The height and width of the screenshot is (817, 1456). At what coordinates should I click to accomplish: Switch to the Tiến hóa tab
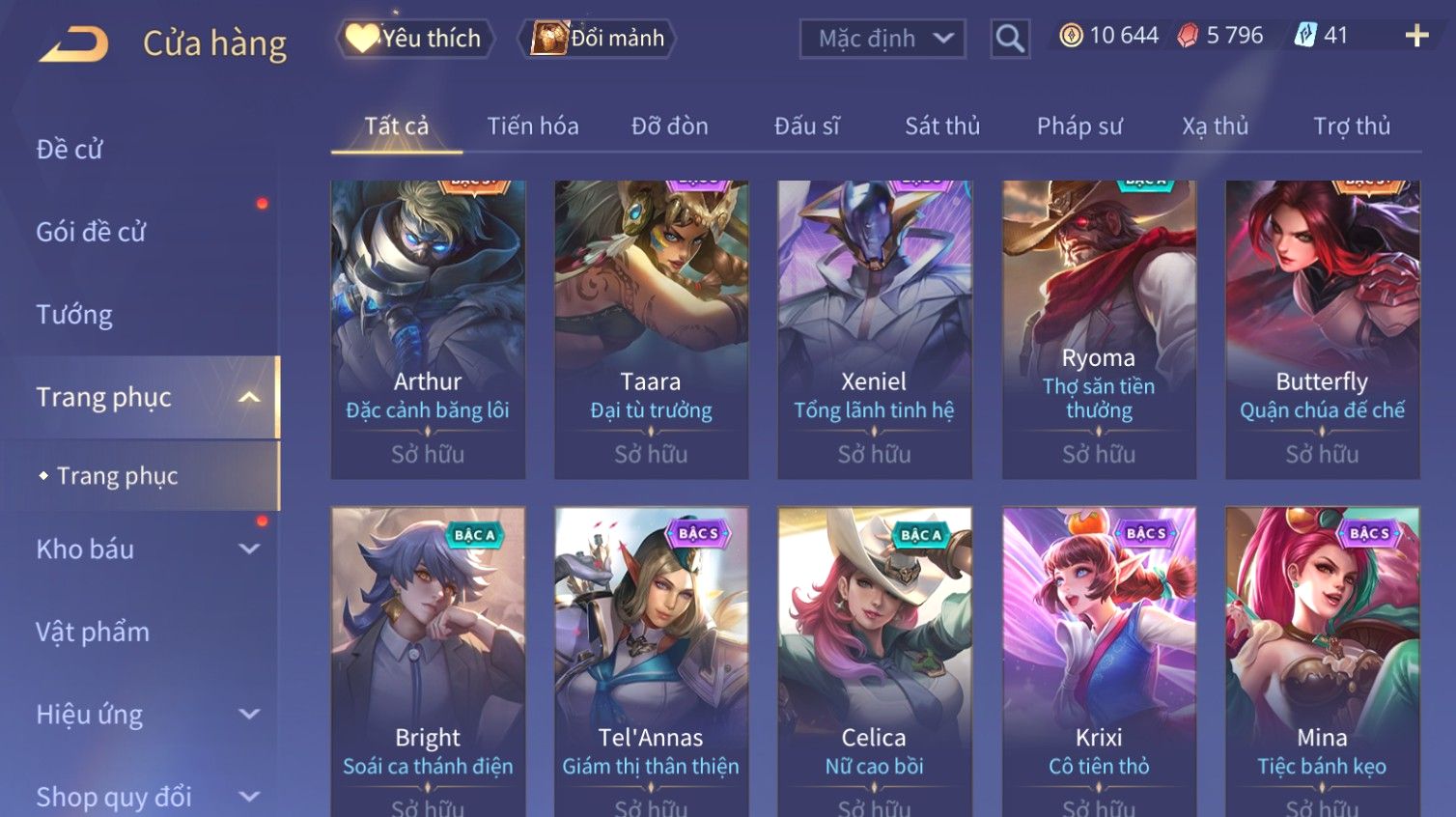tap(533, 127)
